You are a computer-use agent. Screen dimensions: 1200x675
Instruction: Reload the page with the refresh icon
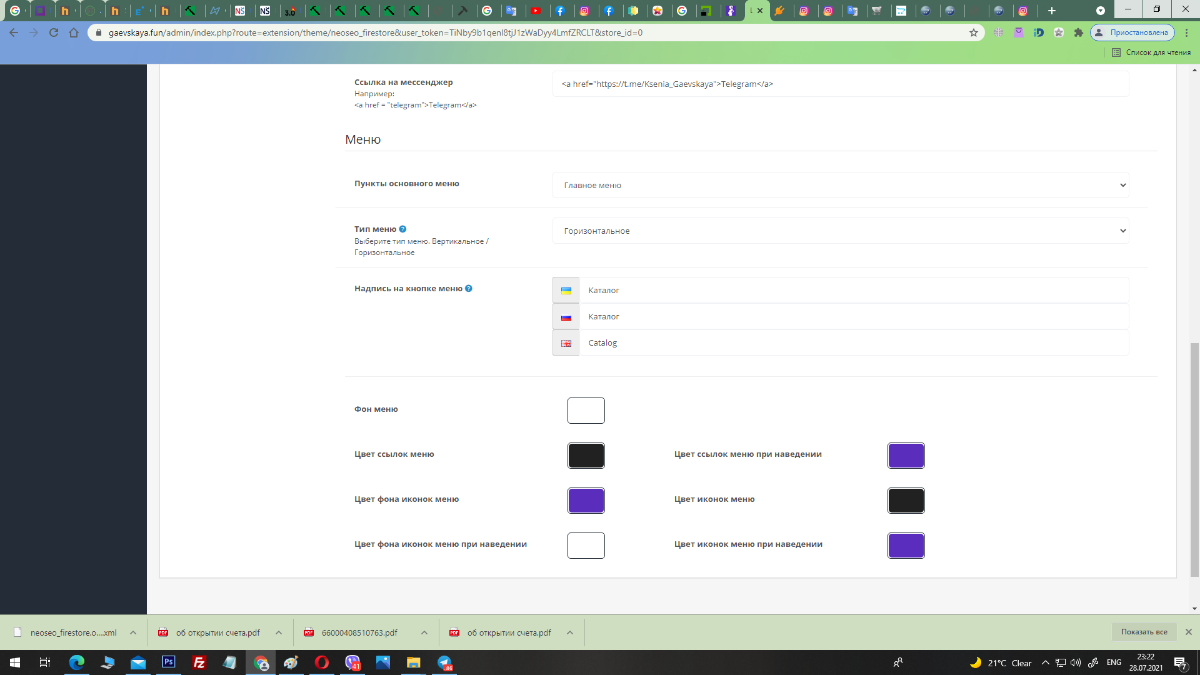pyautogui.click(x=53, y=32)
